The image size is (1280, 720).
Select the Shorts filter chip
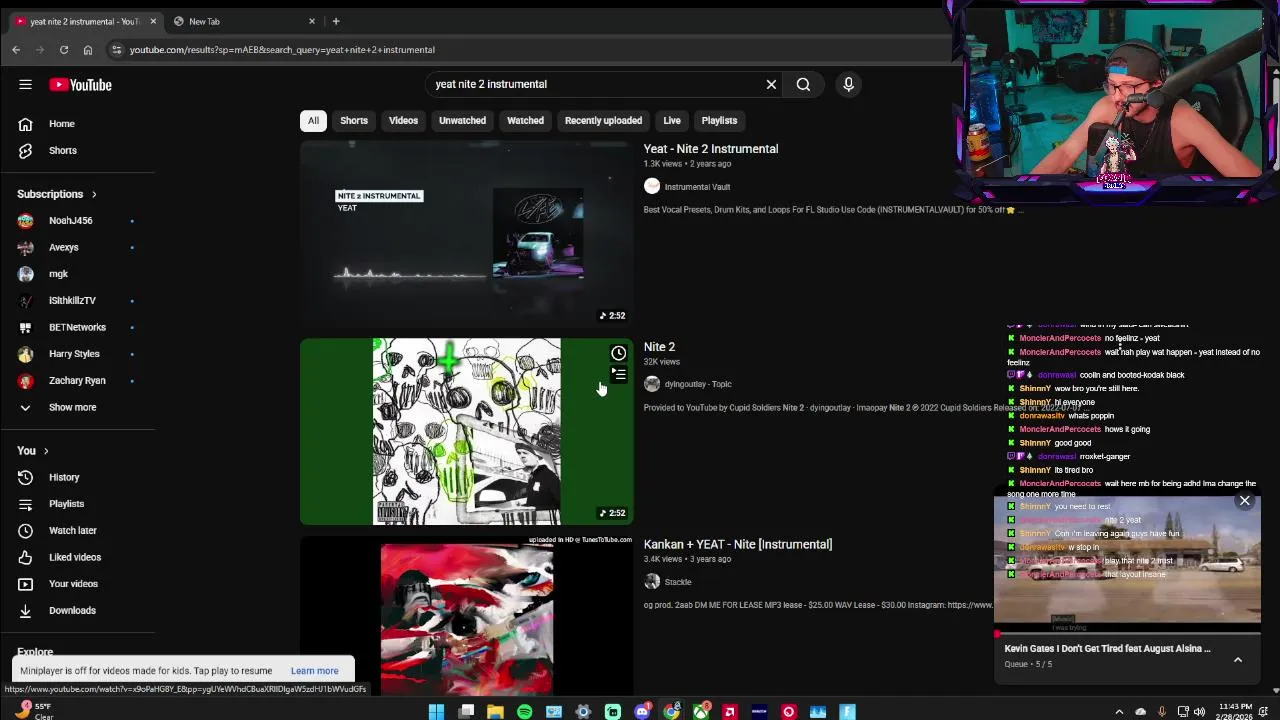click(354, 121)
